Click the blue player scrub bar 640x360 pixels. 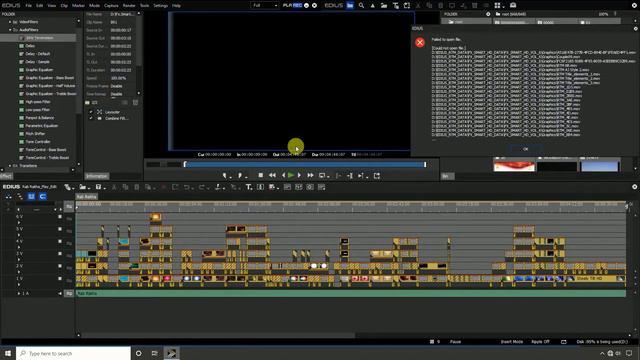click(x=304, y=164)
